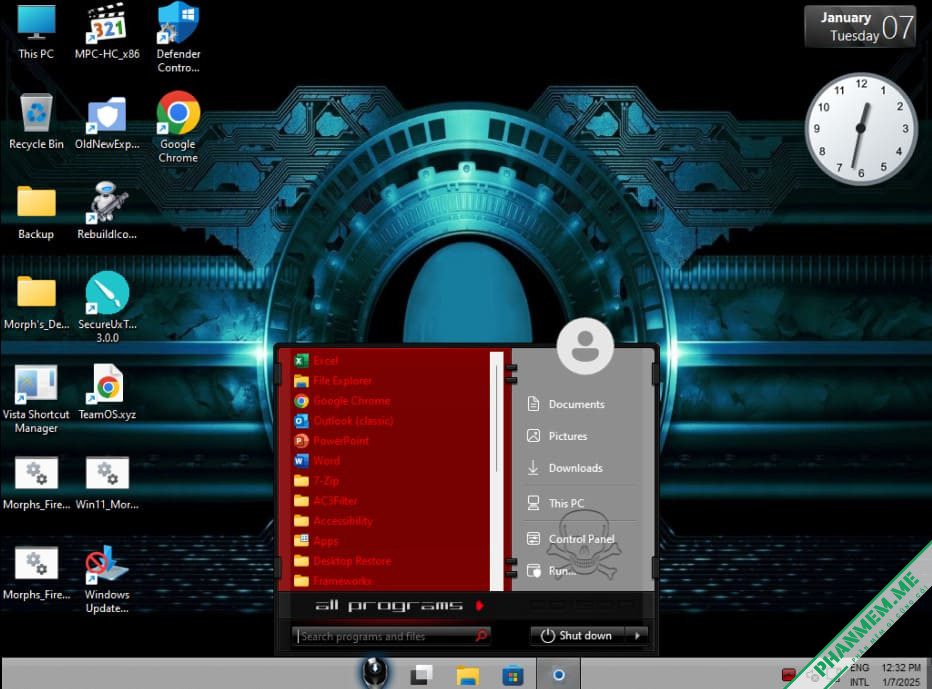Image resolution: width=932 pixels, height=689 pixels.
Task: Click the start menu programs scrollbar
Action: 496,471
